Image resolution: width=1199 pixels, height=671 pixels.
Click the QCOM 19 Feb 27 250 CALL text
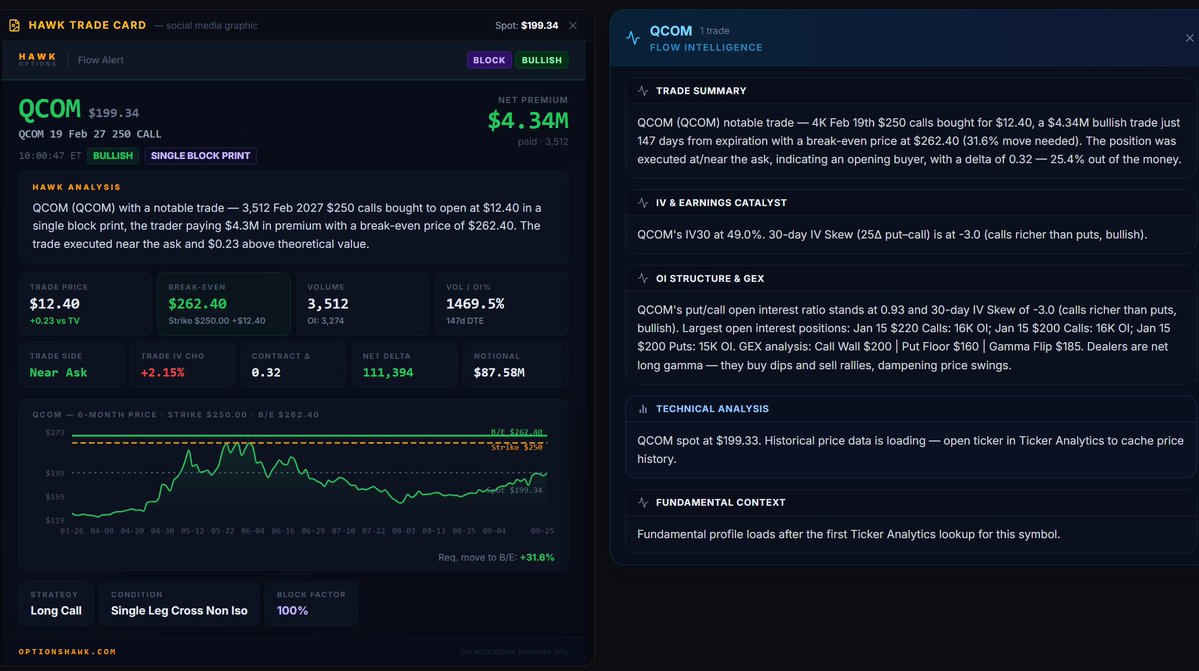(x=89, y=134)
